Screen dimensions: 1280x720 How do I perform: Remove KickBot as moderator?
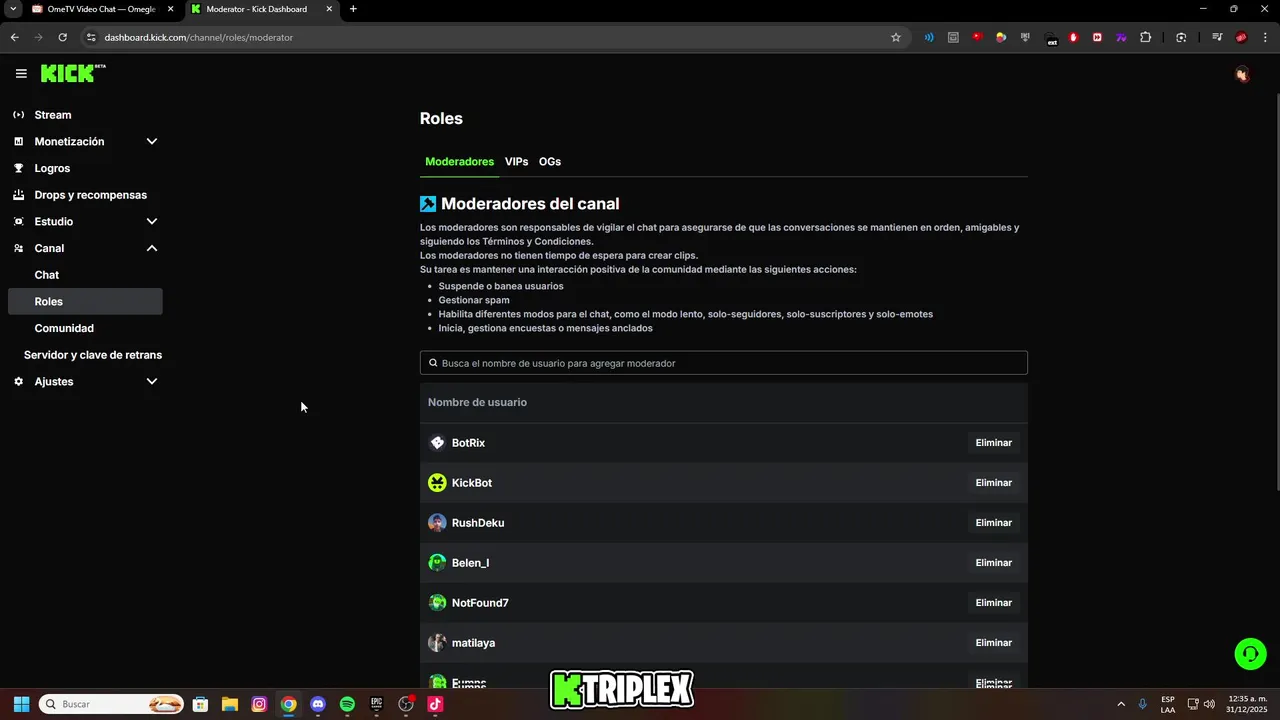[x=993, y=483]
